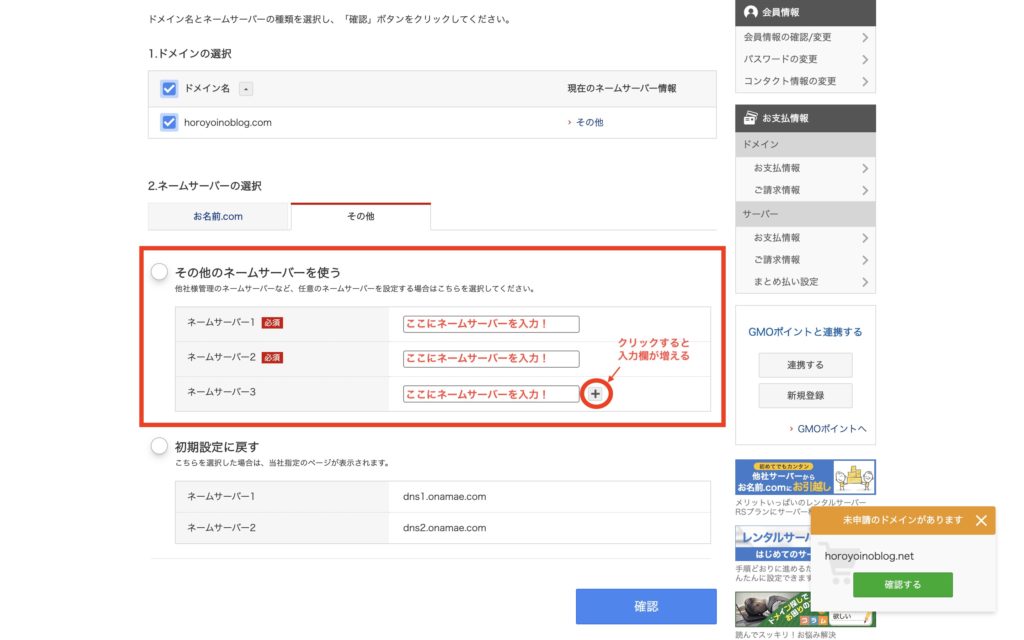Choose その他のネームサーバーを使う radio option

coord(159,272)
